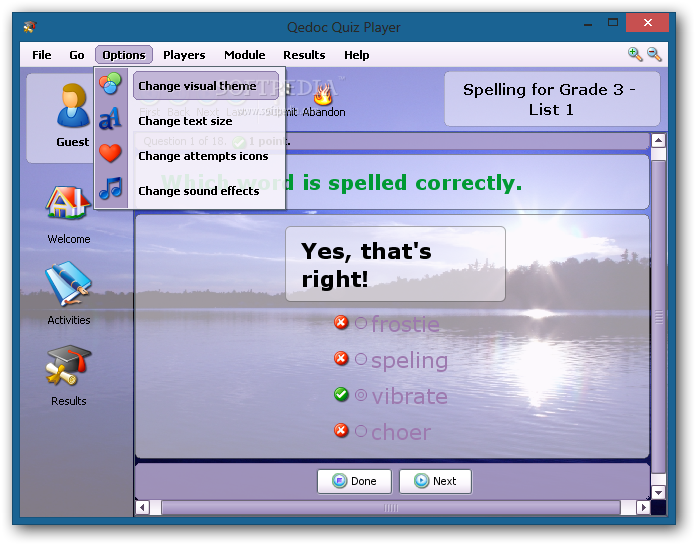Image resolution: width=696 pixels, height=545 pixels.
Task: Click the word 'choer' answer text
Action: pos(401,432)
